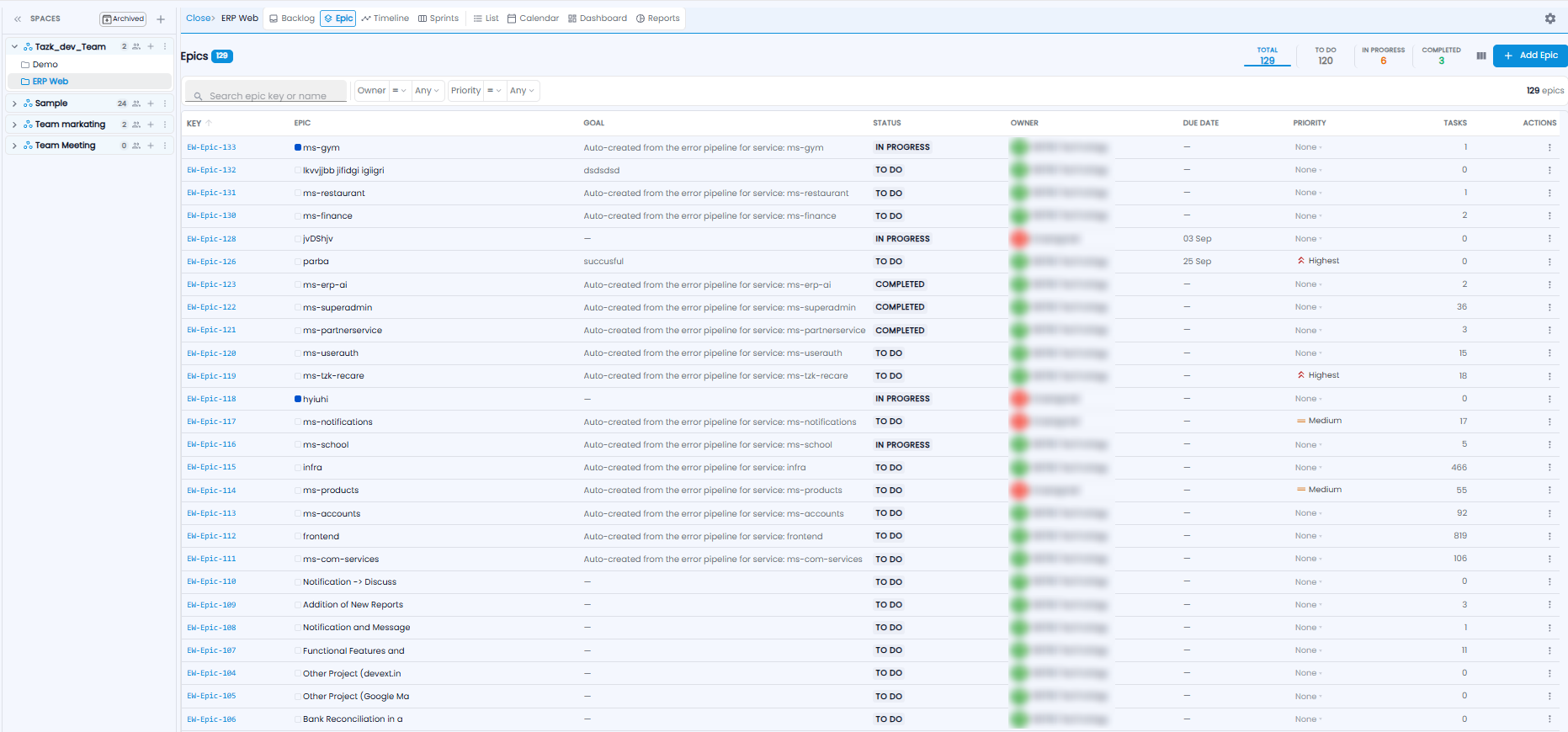Toggle column view icon beside Add Epic
Image resolution: width=1568 pixels, height=732 pixels.
click(1481, 56)
